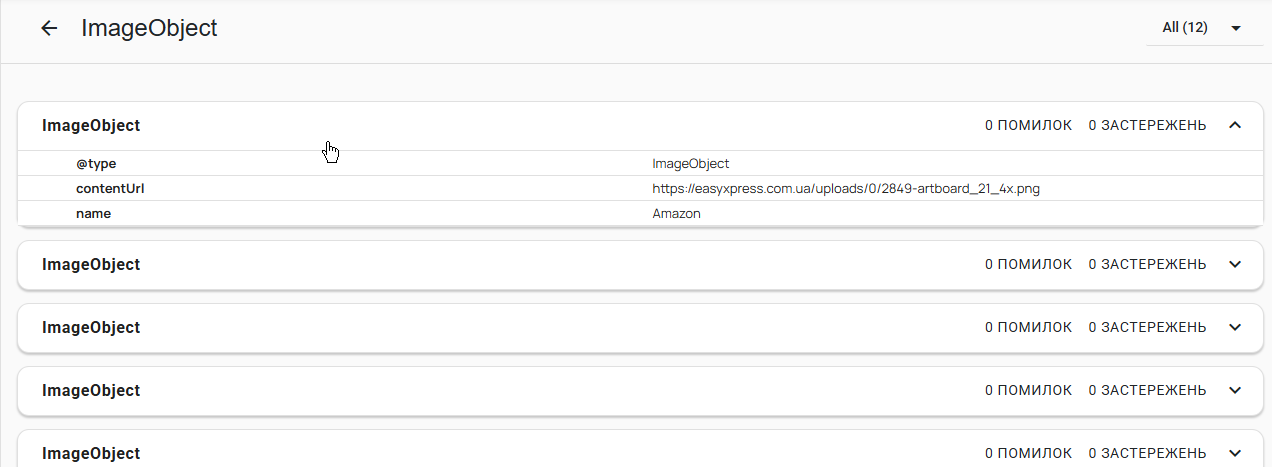Select the name property label
Image resolution: width=1272 pixels, height=467 pixels.
click(93, 214)
